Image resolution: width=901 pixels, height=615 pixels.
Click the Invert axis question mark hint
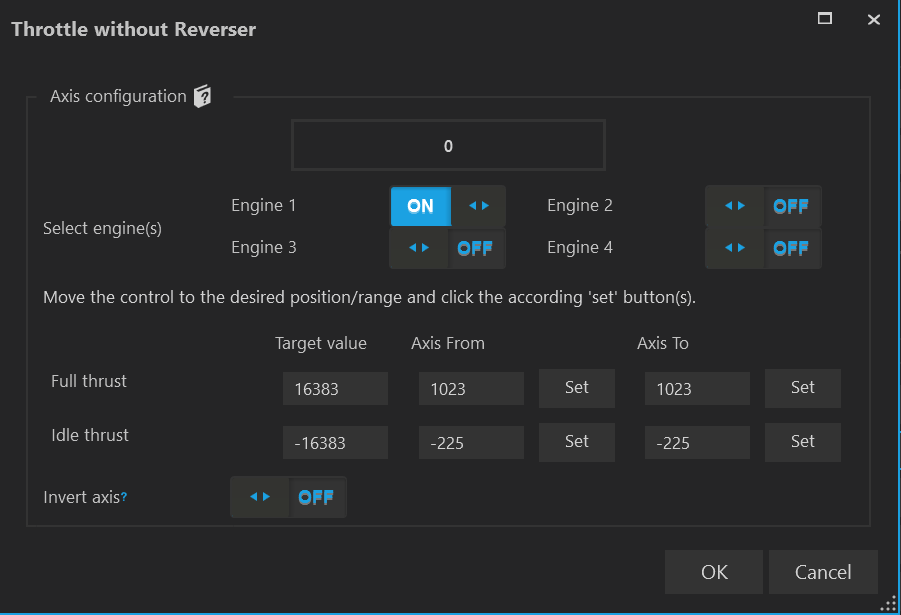(x=124, y=497)
